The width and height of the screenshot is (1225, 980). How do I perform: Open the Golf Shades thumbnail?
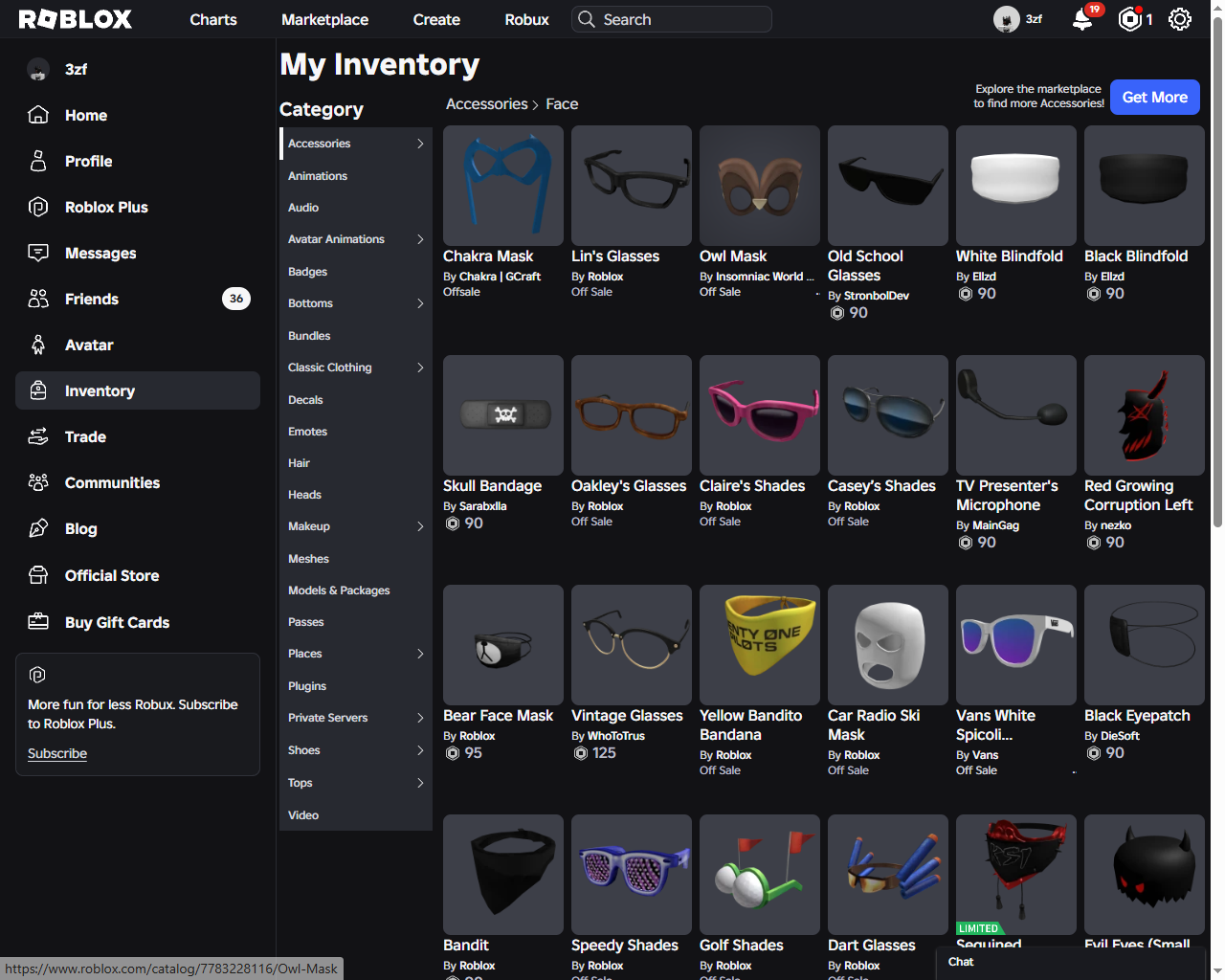point(760,875)
